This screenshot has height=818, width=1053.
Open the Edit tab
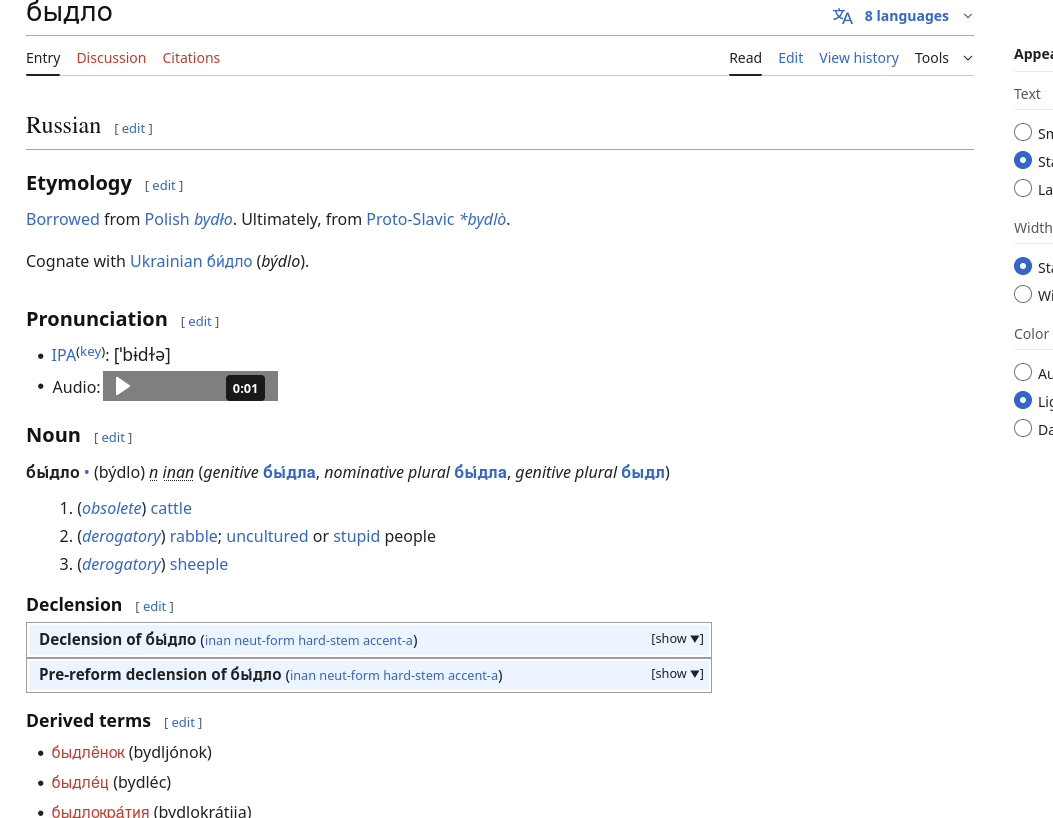tap(790, 58)
